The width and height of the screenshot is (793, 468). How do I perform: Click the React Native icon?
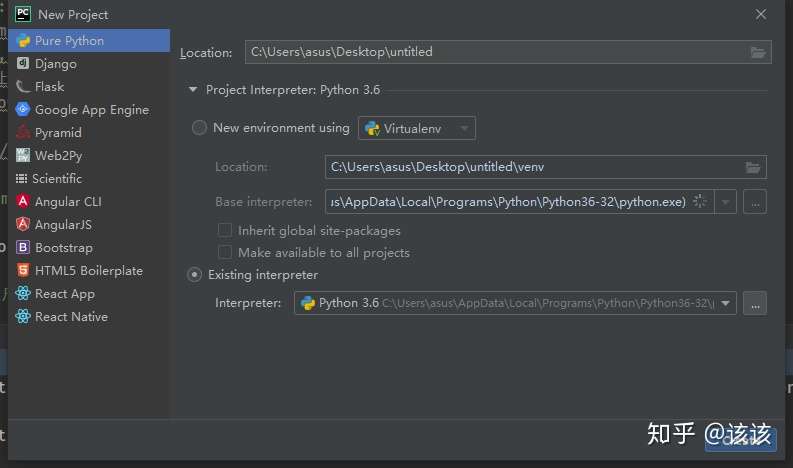(24, 317)
